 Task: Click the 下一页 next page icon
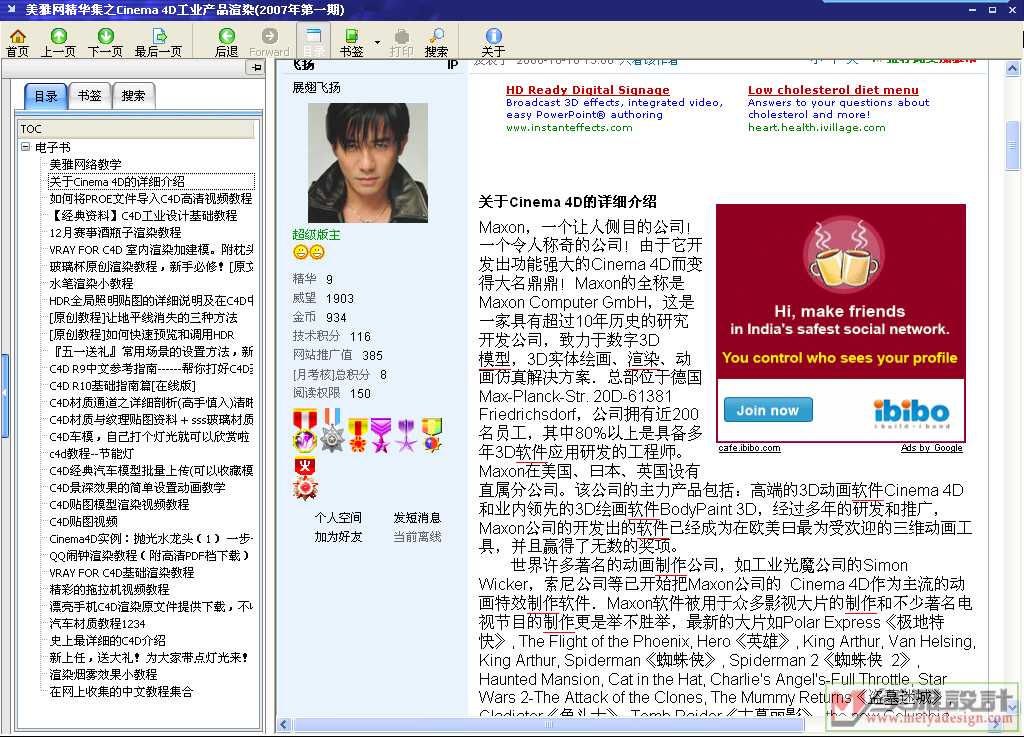pos(105,42)
